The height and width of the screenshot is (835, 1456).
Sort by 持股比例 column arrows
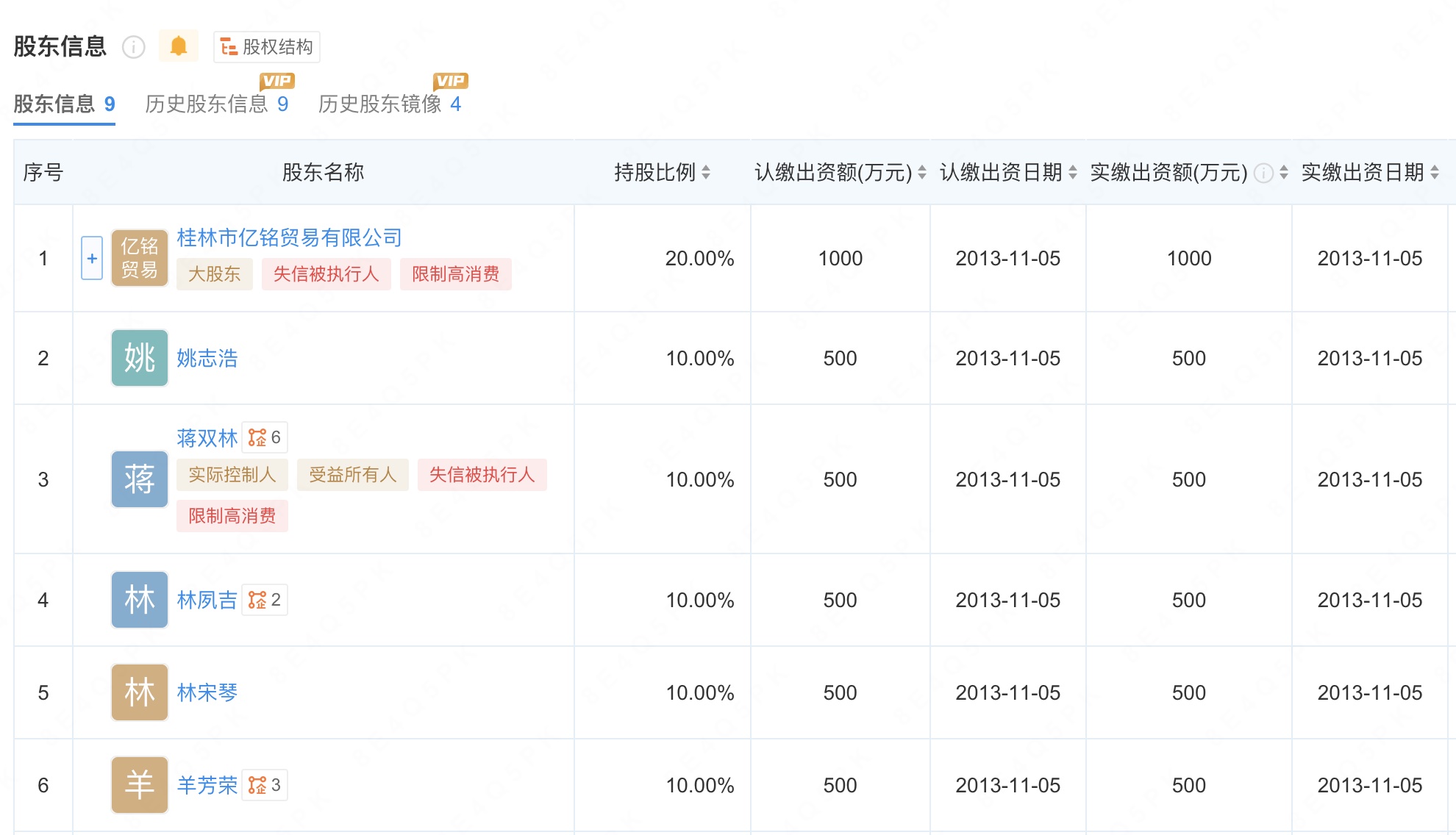click(x=706, y=173)
